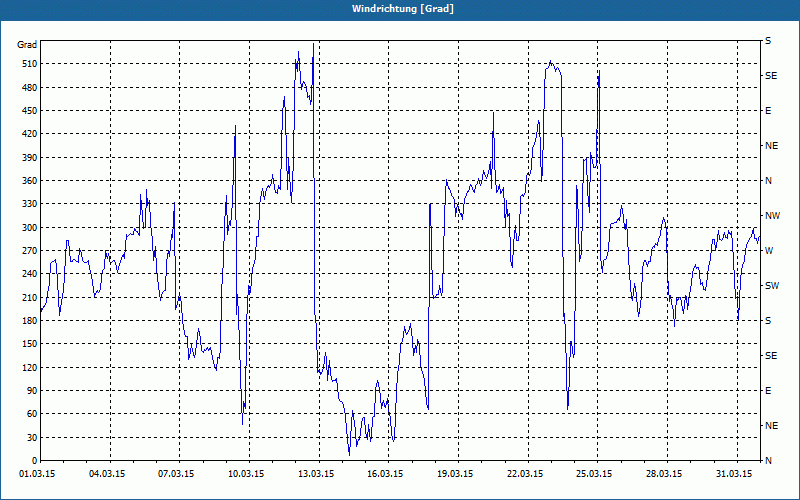The width and height of the screenshot is (800, 500).
Task: Click the '01.03.15' date label
Action: (38, 474)
